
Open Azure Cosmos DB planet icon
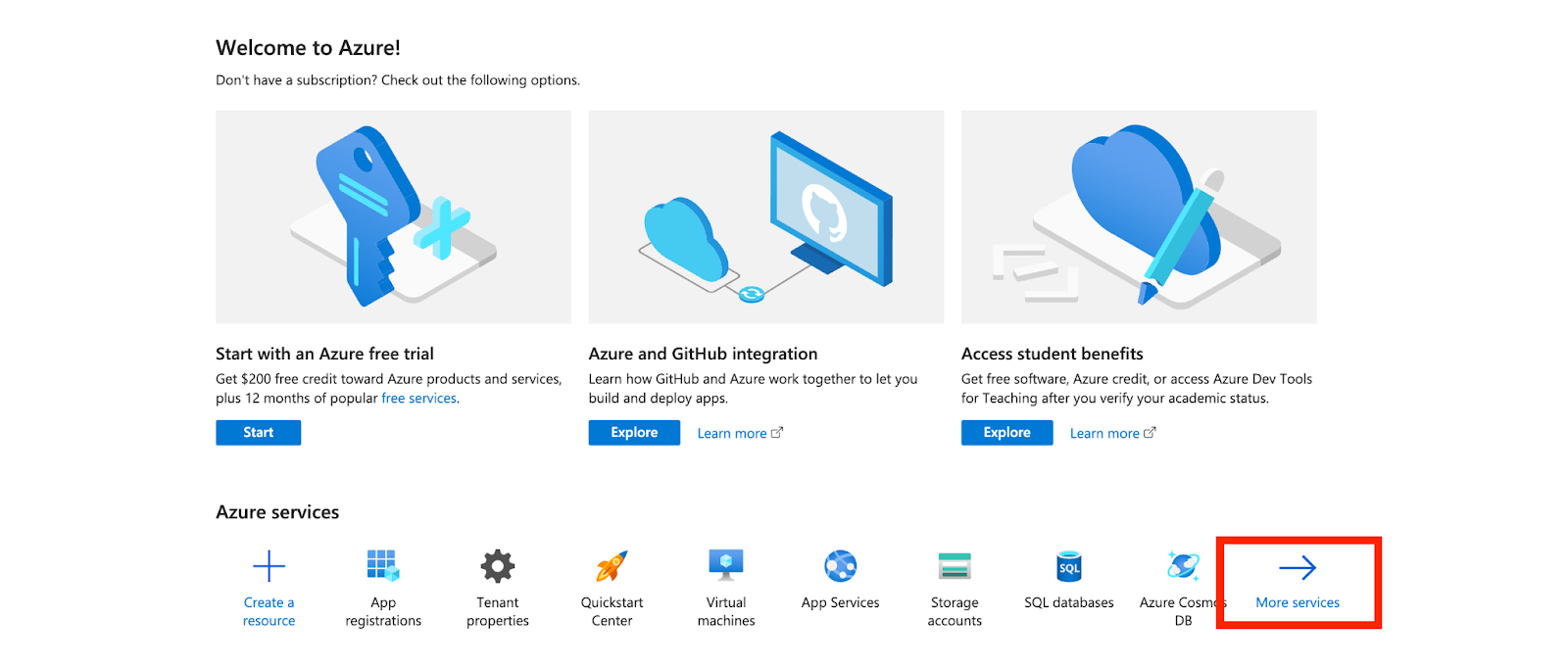point(1183,566)
